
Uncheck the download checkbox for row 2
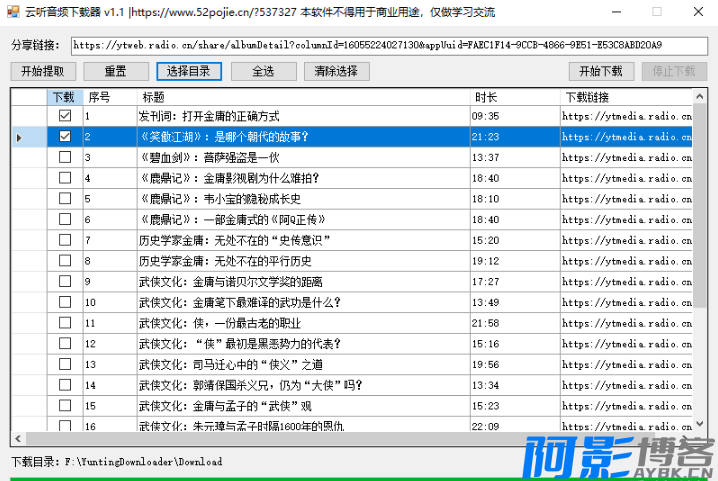[65, 137]
